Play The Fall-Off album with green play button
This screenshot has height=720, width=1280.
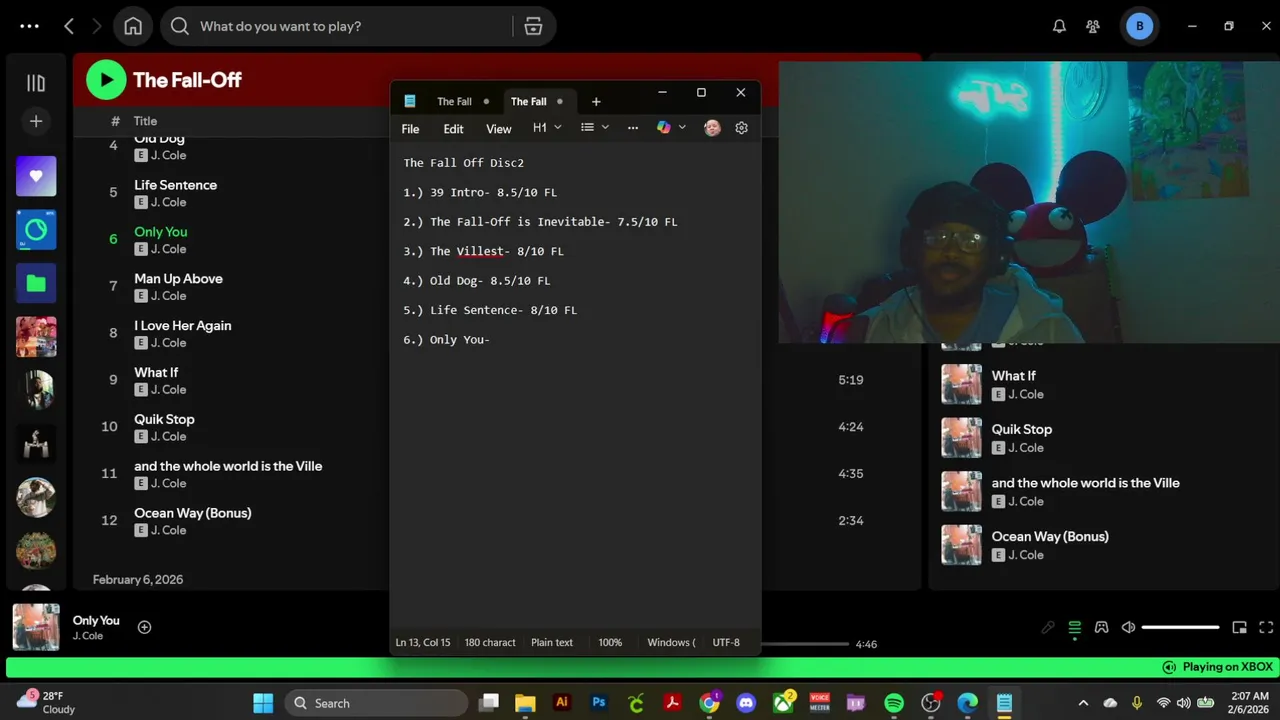(x=106, y=80)
